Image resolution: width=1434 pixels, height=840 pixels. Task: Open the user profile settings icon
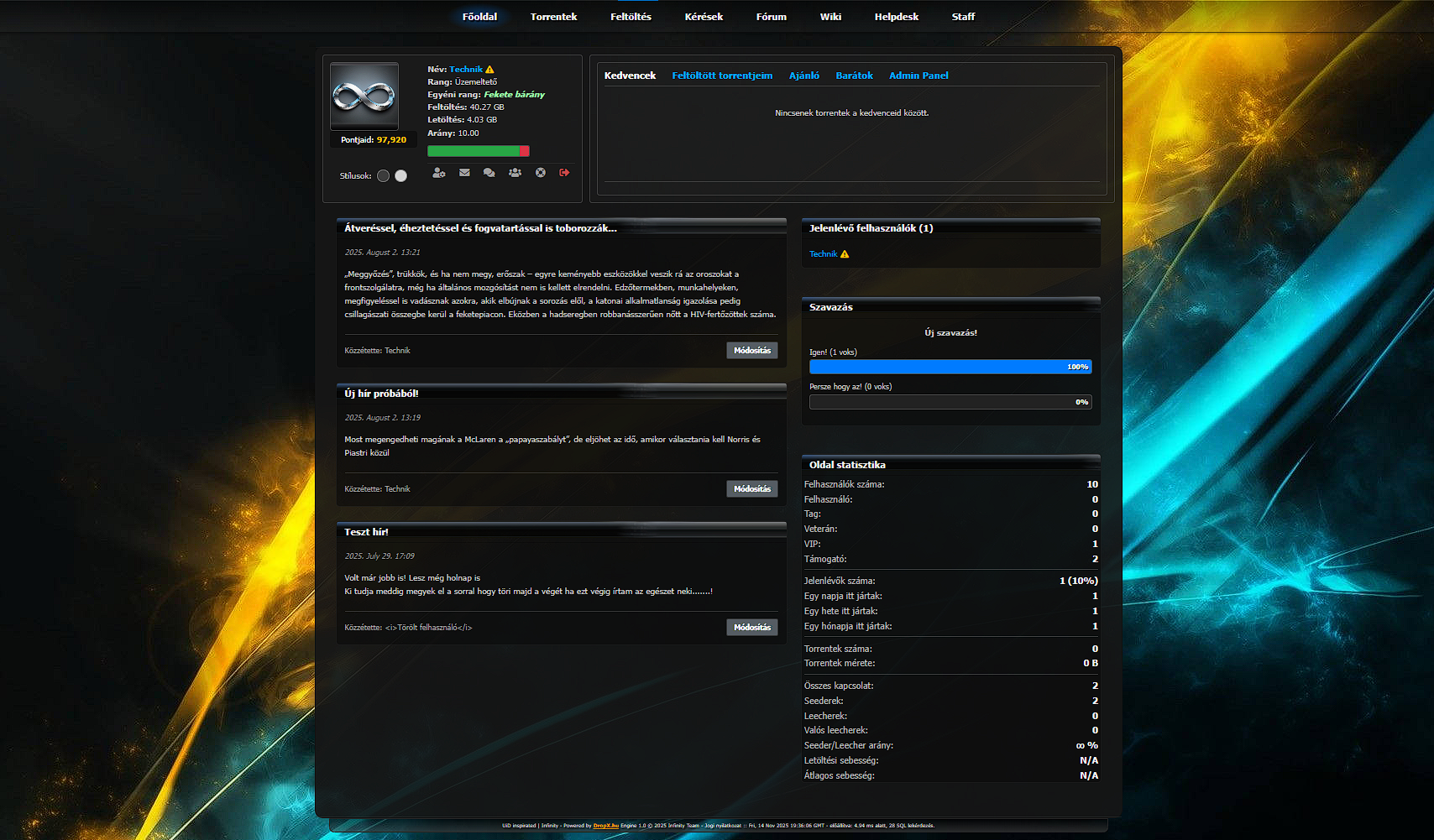pos(438,173)
